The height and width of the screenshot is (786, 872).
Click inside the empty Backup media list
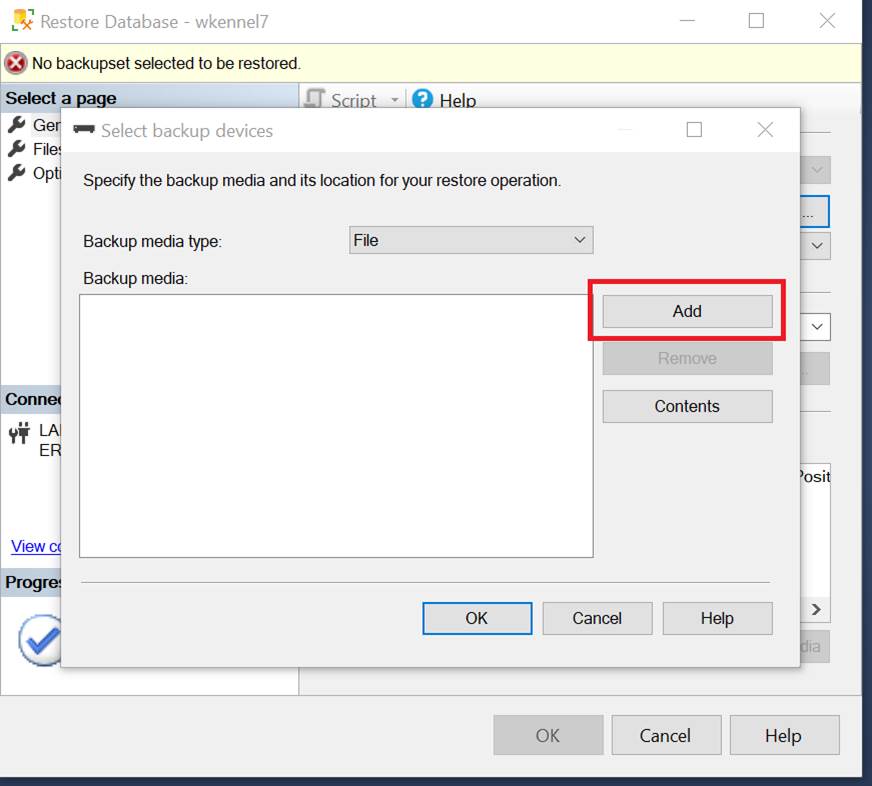click(x=336, y=425)
